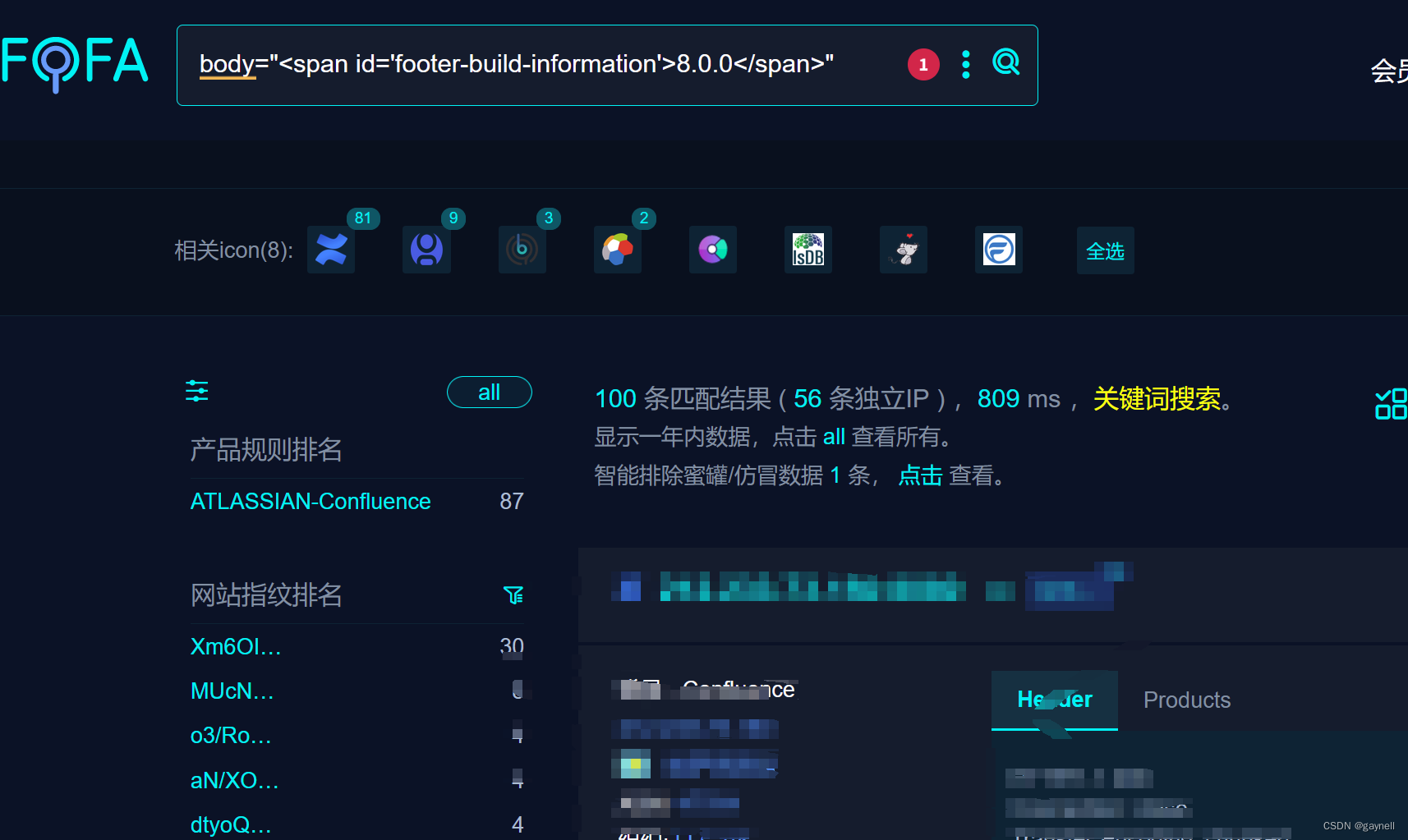Filter by fingerprint MUcN…
Screen dimensions: 1408x840
tap(232, 691)
